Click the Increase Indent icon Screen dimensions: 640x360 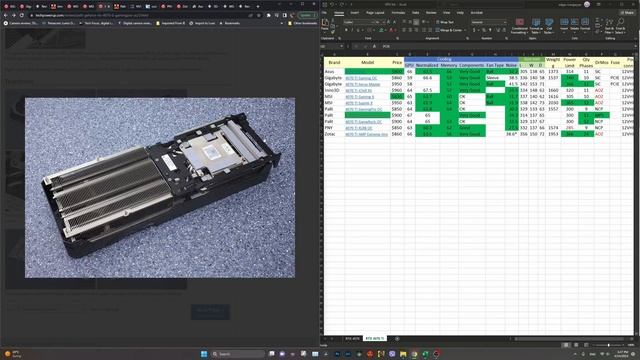[430, 30]
